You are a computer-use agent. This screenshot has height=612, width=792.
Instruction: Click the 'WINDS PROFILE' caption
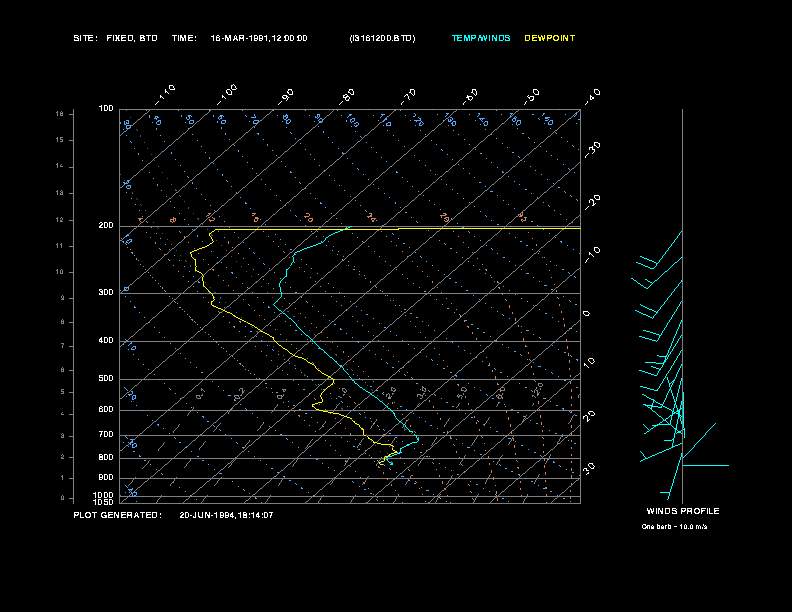click(x=683, y=511)
